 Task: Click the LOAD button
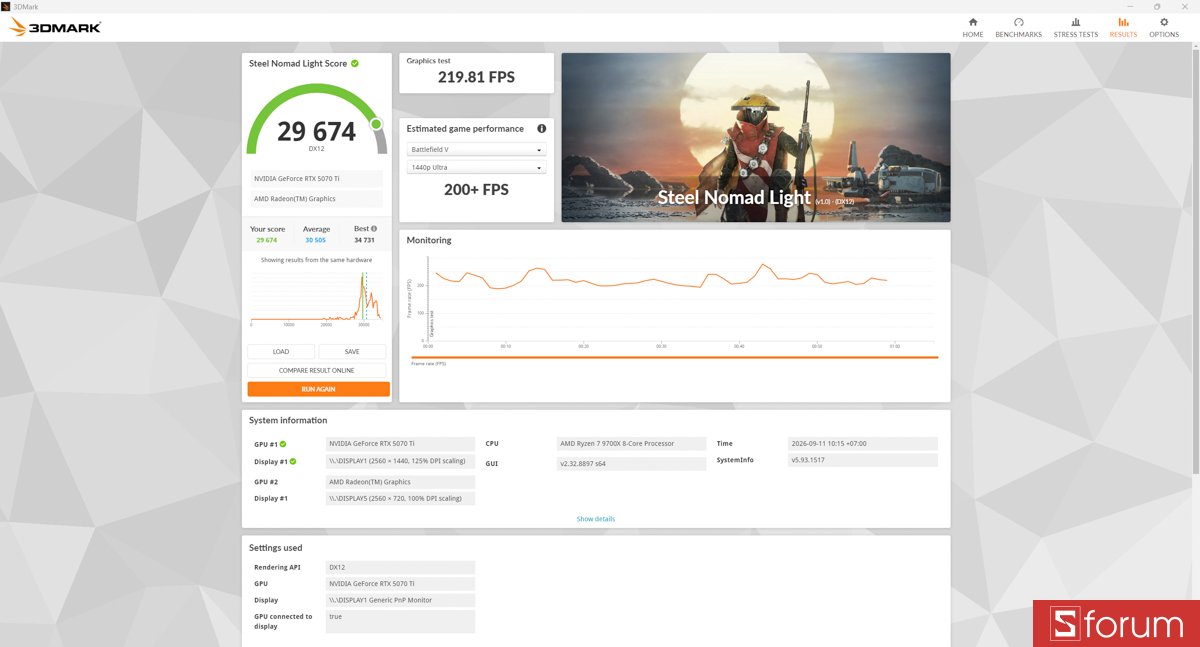coord(281,352)
